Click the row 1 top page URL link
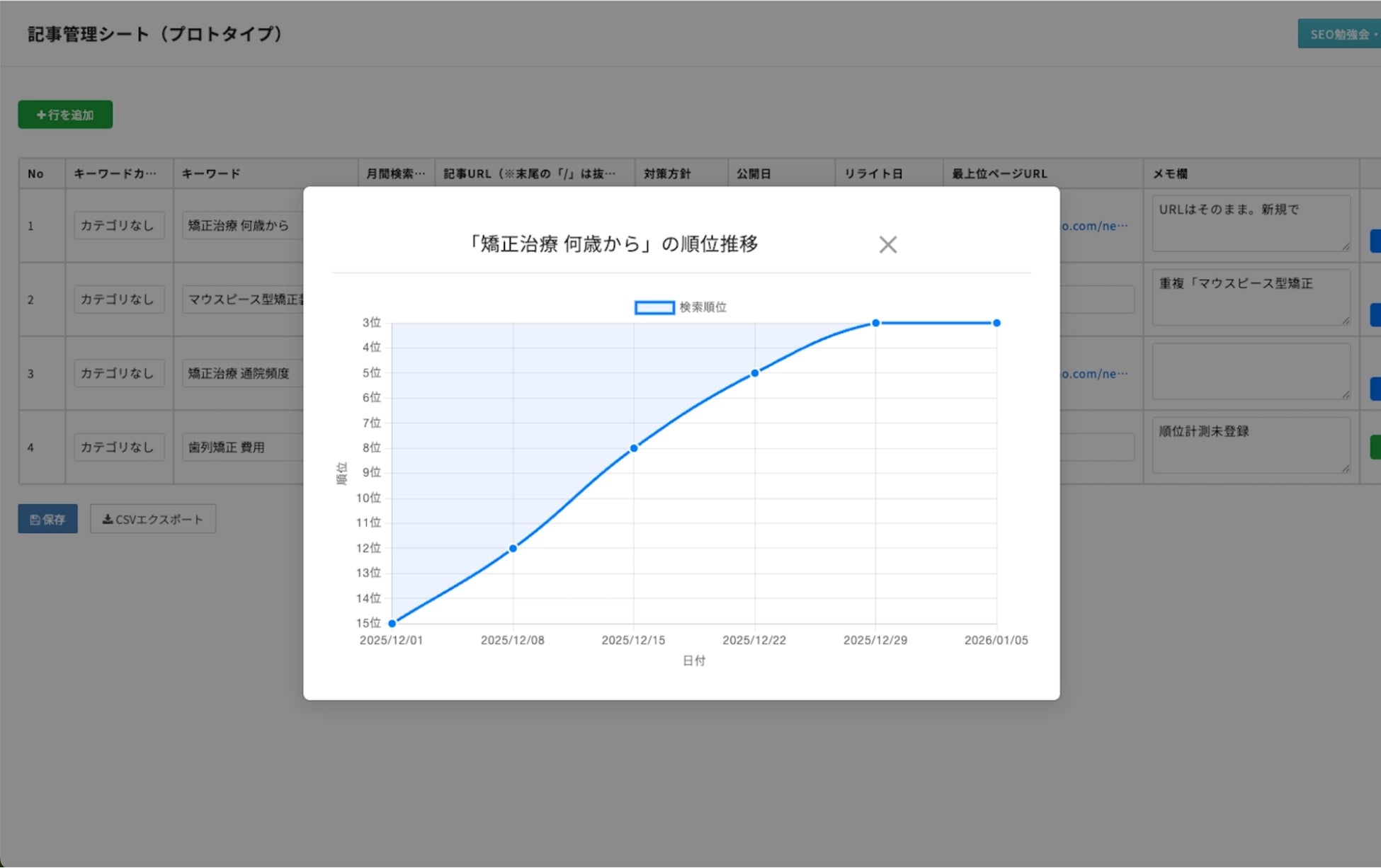 [1094, 226]
